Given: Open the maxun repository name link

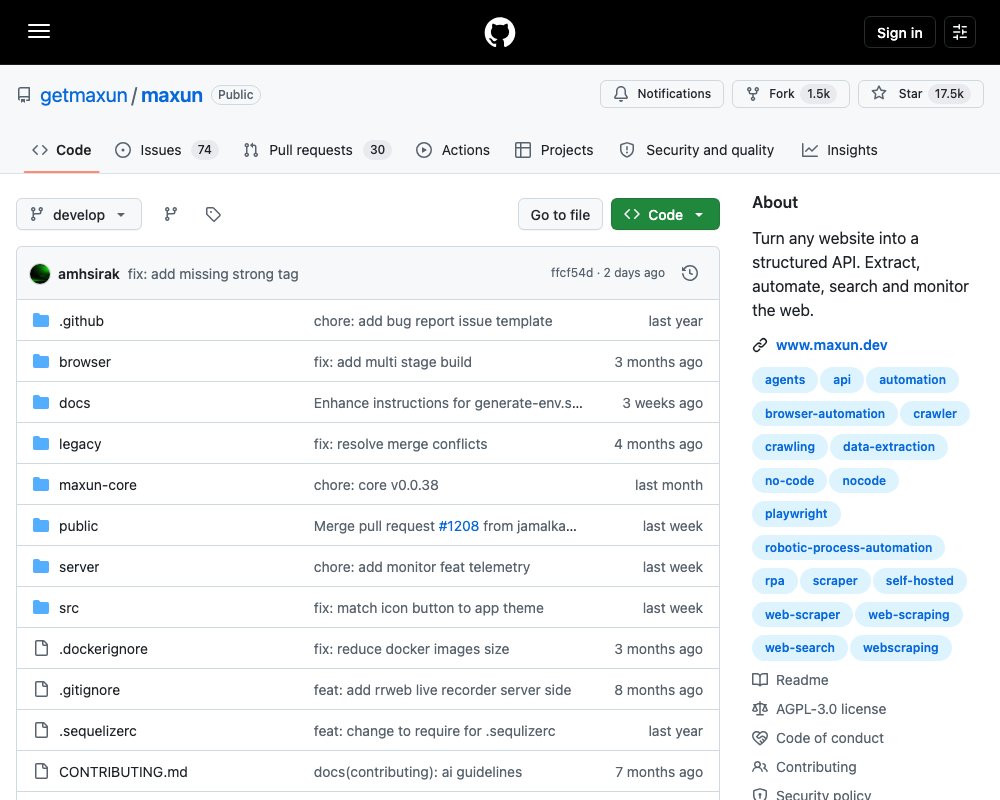Looking at the screenshot, I should tap(172, 95).
